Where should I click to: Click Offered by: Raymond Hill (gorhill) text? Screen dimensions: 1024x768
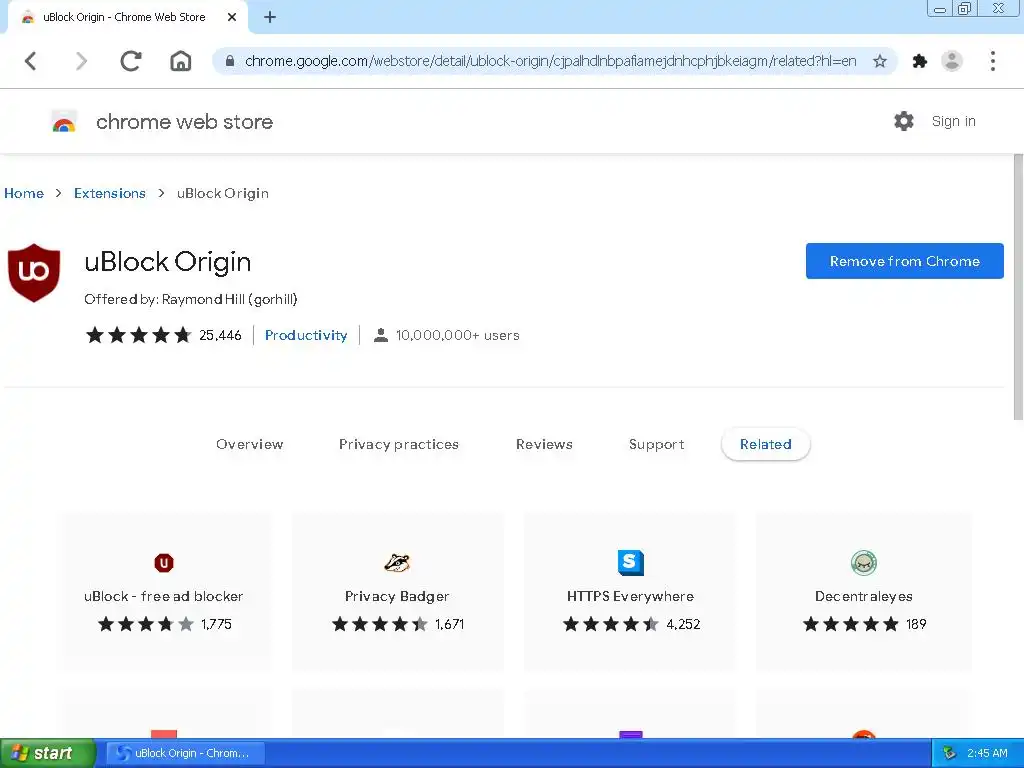(191, 299)
